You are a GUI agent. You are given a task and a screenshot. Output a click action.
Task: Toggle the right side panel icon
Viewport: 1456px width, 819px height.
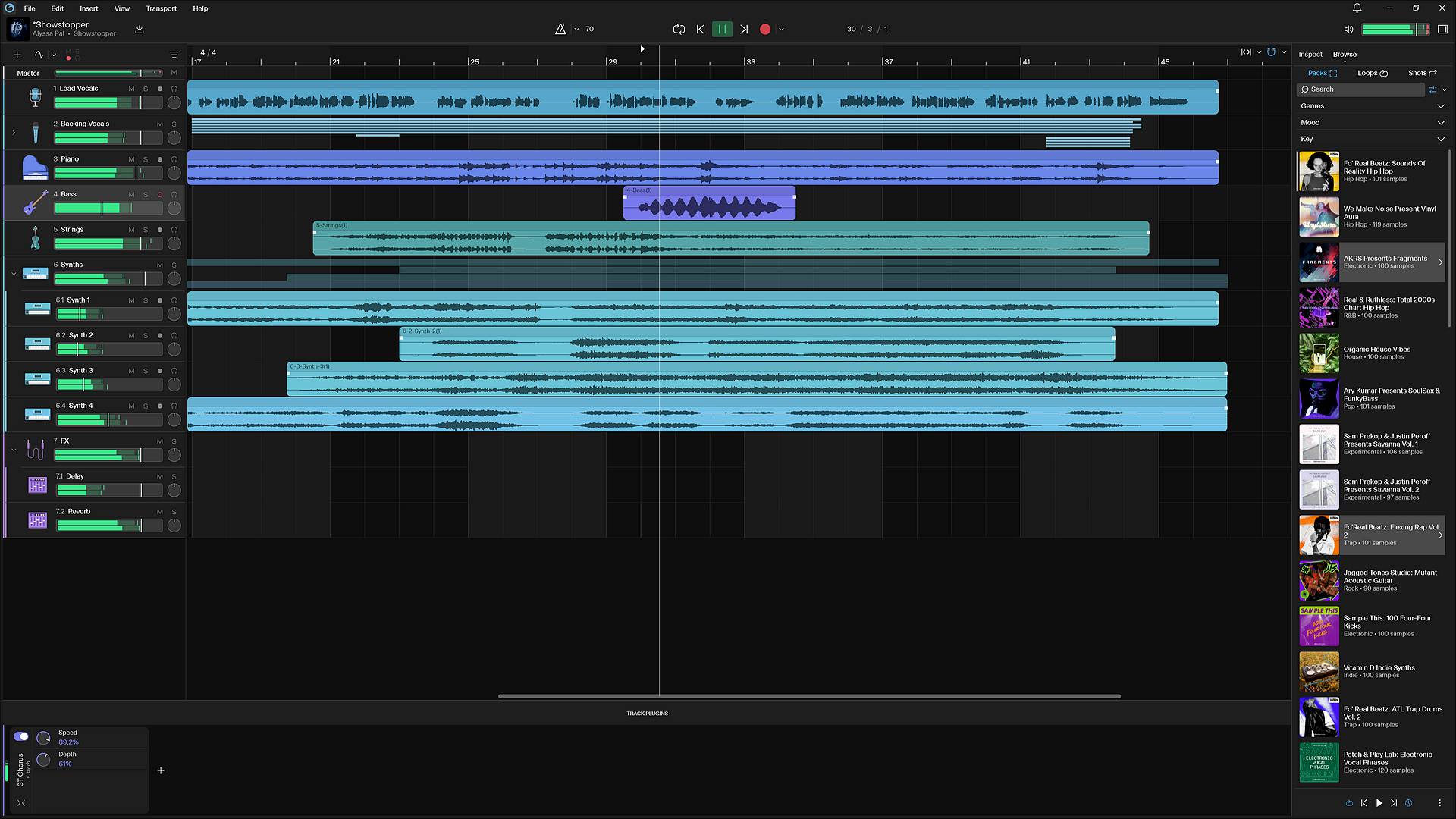click(x=1442, y=29)
